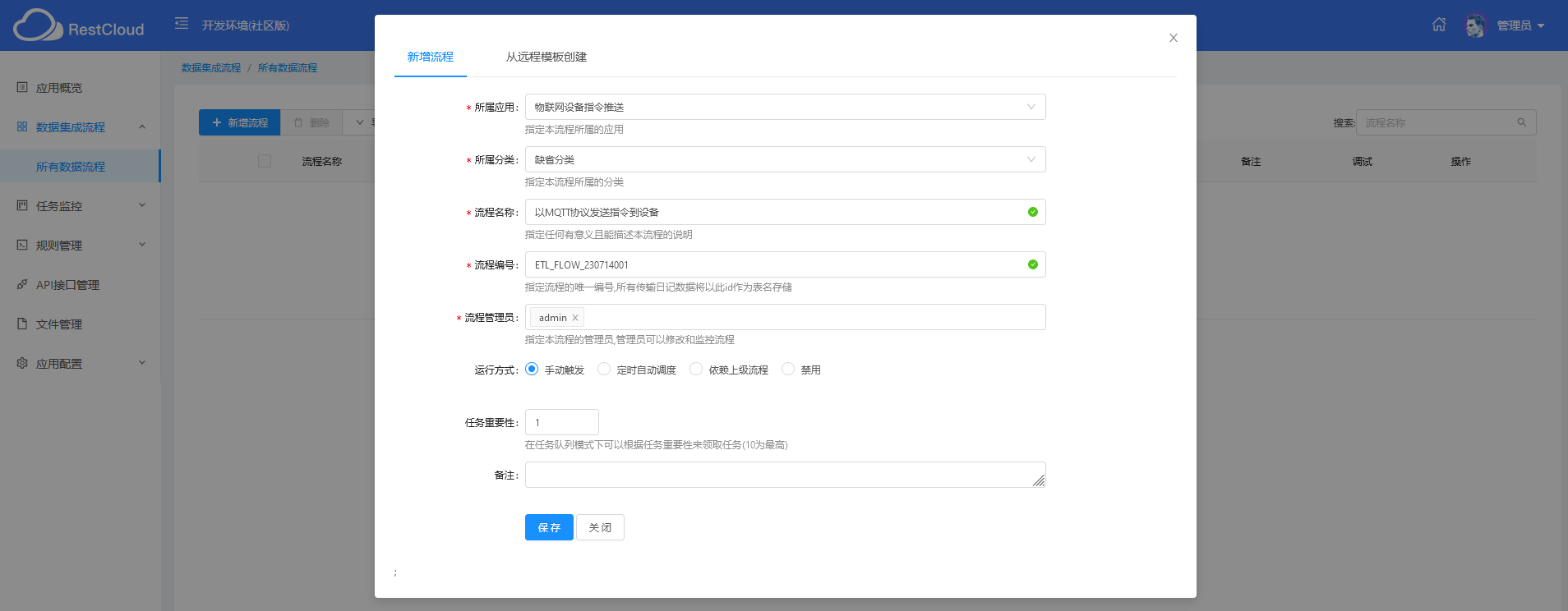
Task: Expand the 规则管理 menu chevron
Action: coord(142,245)
